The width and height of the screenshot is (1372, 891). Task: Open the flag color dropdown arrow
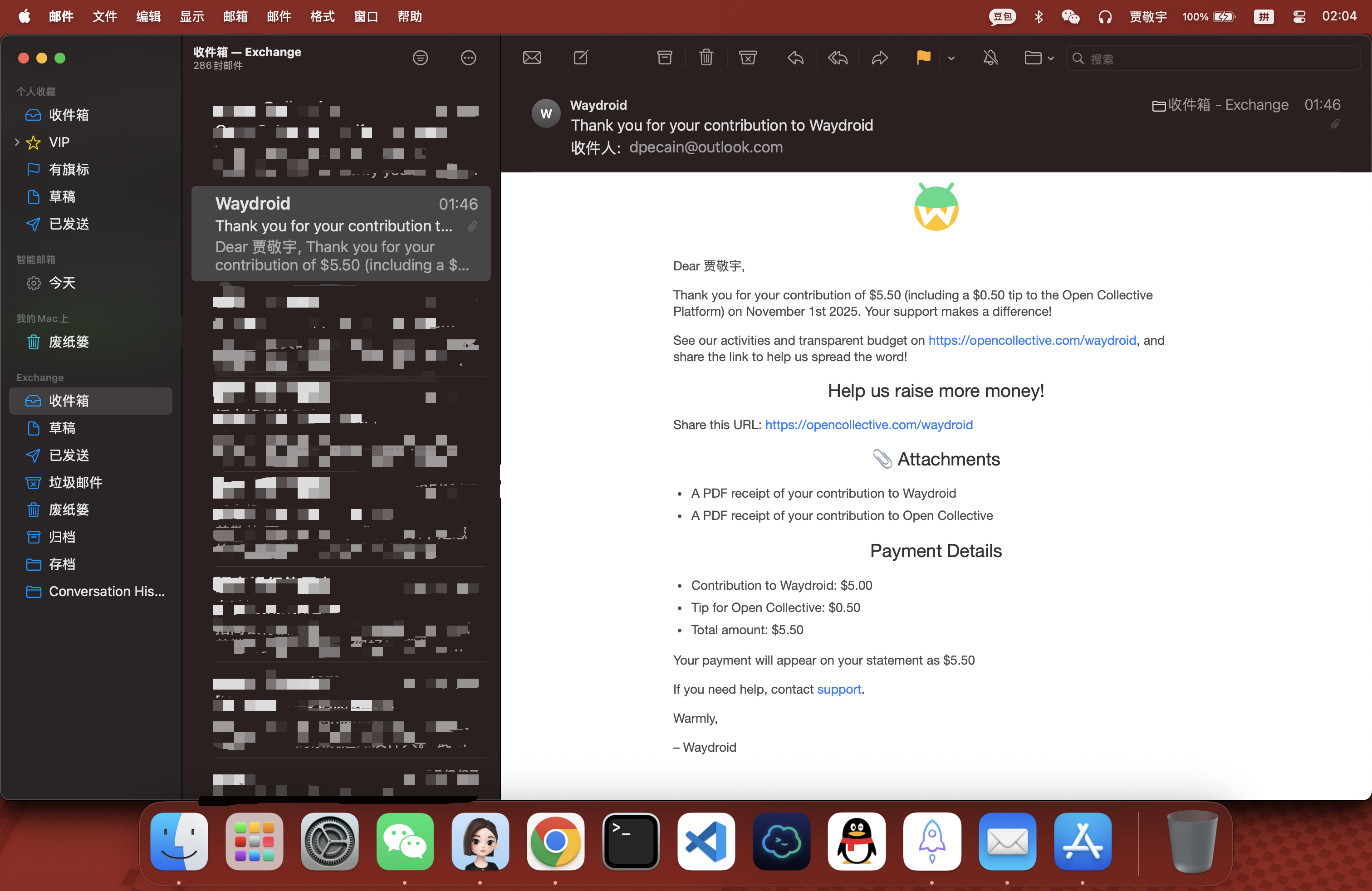click(x=951, y=58)
